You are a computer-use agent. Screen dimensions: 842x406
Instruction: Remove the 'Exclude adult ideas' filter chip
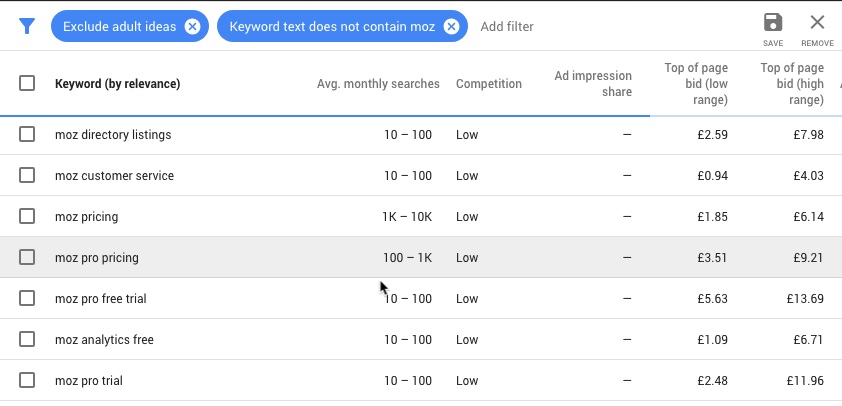192,26
